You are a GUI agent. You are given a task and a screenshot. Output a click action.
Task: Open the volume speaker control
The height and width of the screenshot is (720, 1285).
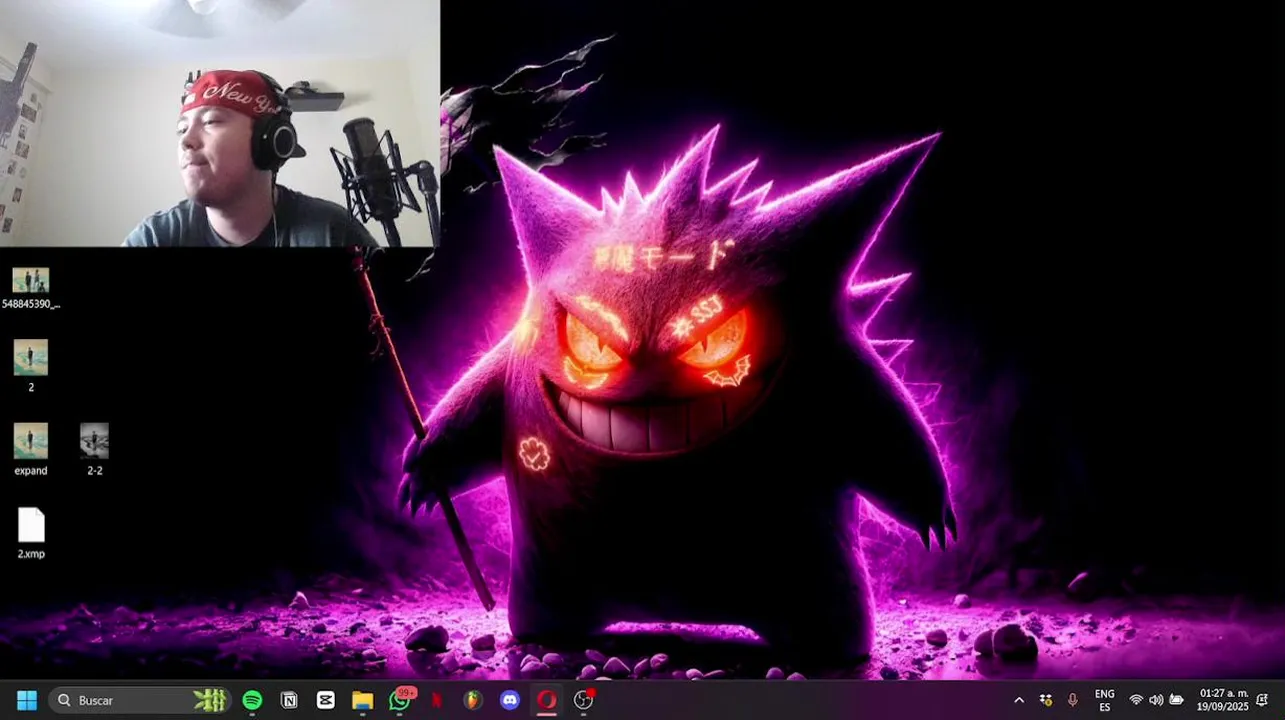[x=1156, y=701]
